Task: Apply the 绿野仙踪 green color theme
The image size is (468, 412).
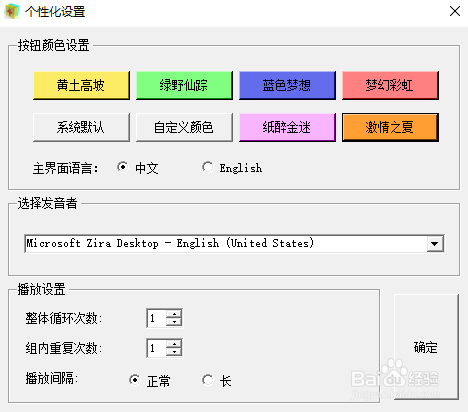Action: click(184, 85)
